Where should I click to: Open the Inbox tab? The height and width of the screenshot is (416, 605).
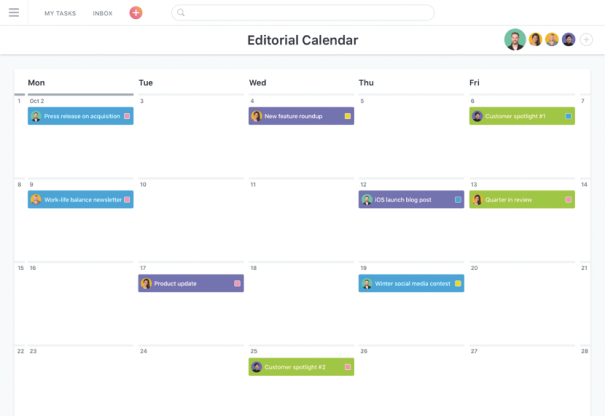(x=102, y=13)
